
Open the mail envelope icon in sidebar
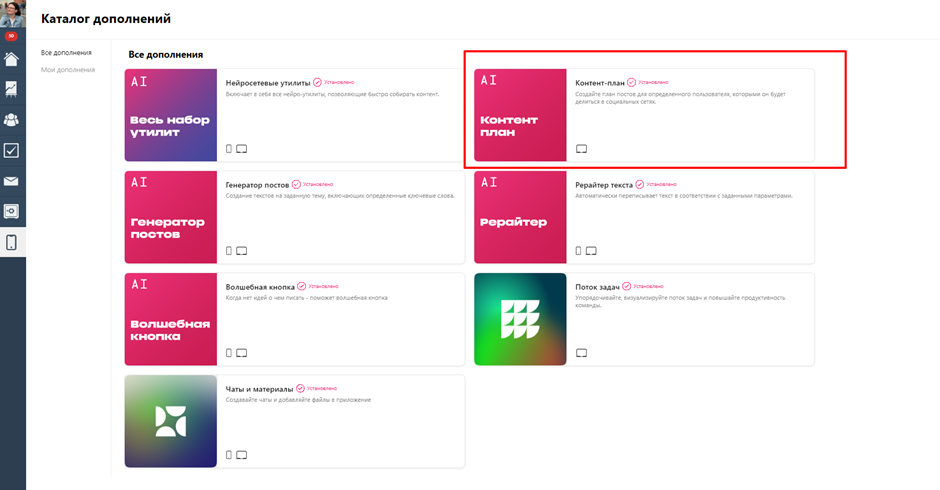pos(11,181)
